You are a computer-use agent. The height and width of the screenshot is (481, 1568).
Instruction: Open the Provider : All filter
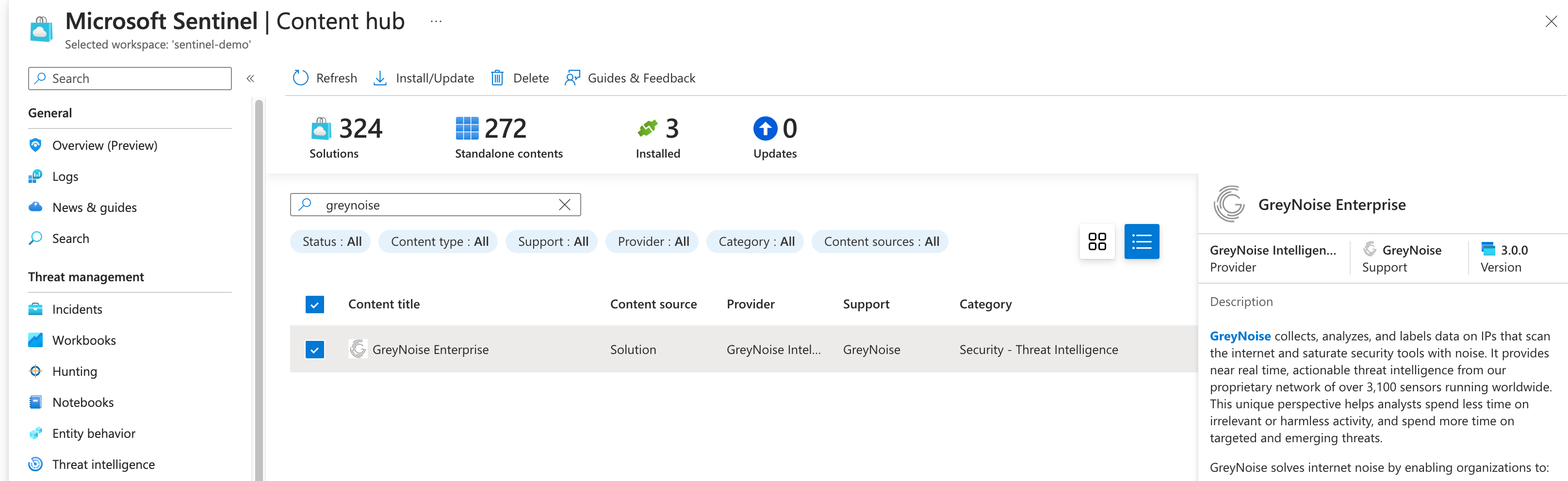point(653,241)
